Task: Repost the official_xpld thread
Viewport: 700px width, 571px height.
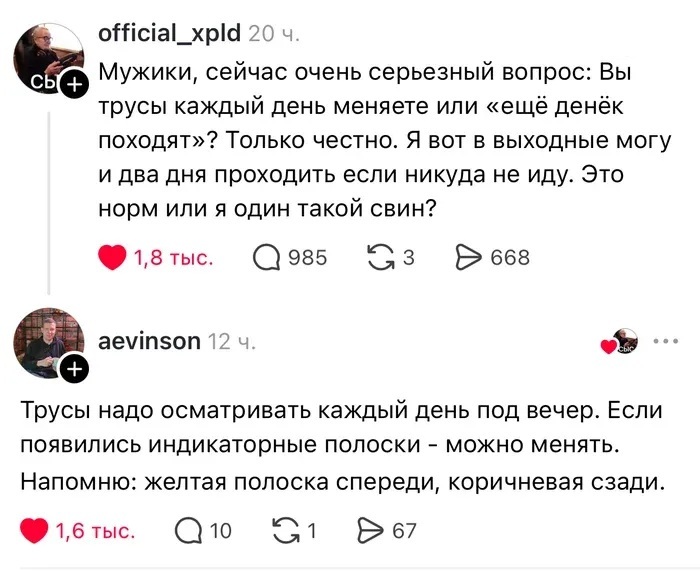Action: pyautogui.click(x=381, y=257)
